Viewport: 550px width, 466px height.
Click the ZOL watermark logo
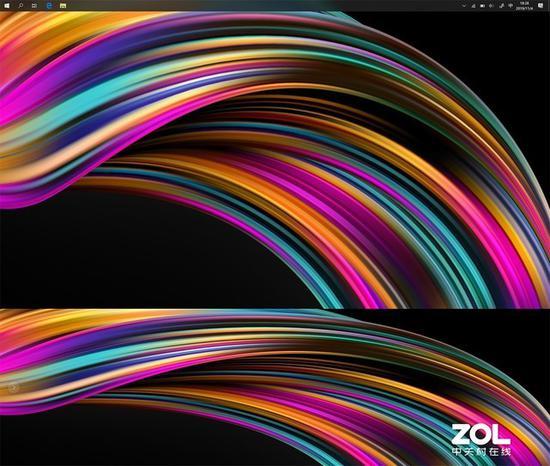pyautogui.click(x=481, y=434)
